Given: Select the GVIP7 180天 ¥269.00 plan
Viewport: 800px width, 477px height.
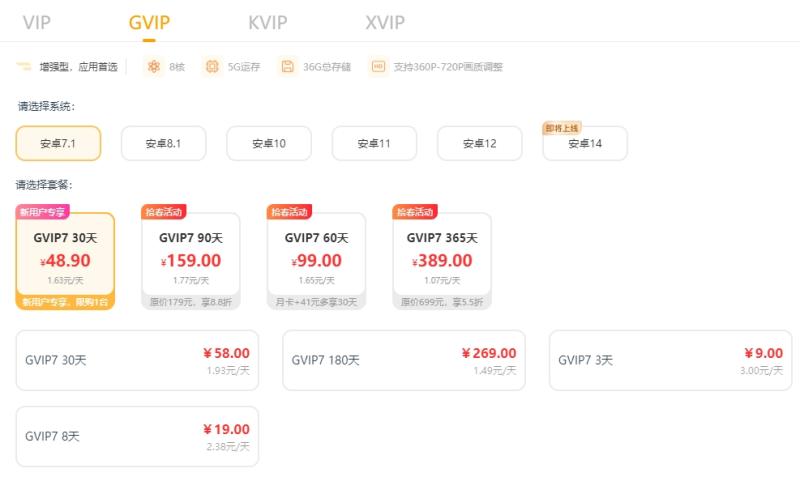Looking at the screenshot, I should [404, 360].
